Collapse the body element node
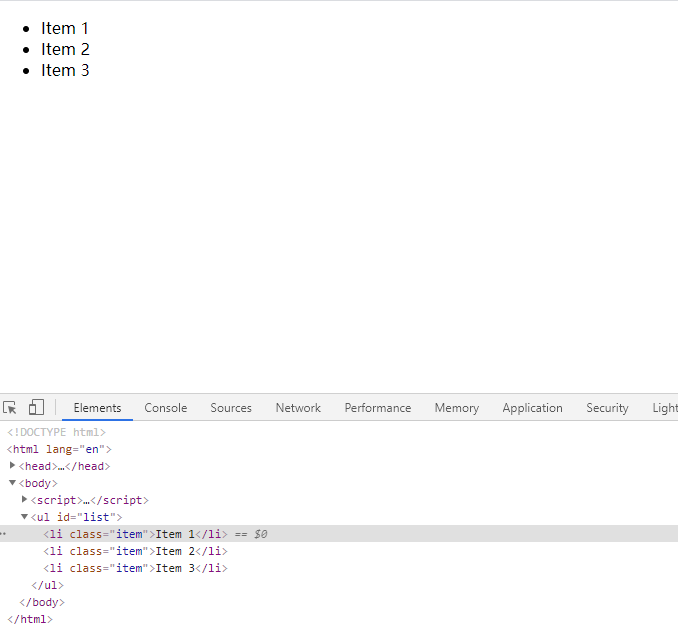This screenshot has height=642, width=678. pyautogui.click(x=13, y=482)
